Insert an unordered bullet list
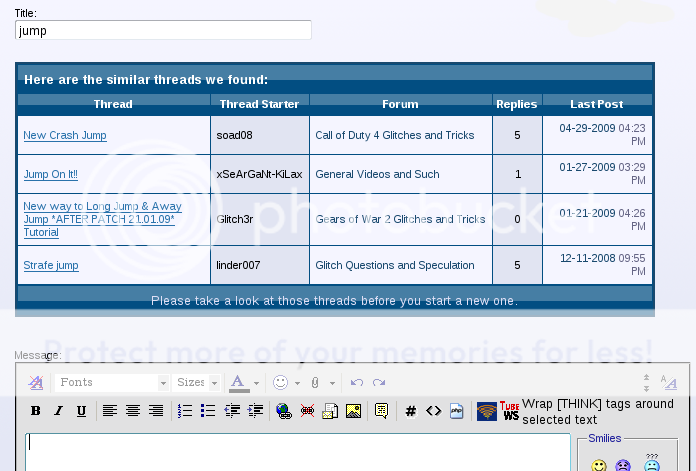Screen dimensions: 696x471 pyautogui.click(x=208, y=411)
